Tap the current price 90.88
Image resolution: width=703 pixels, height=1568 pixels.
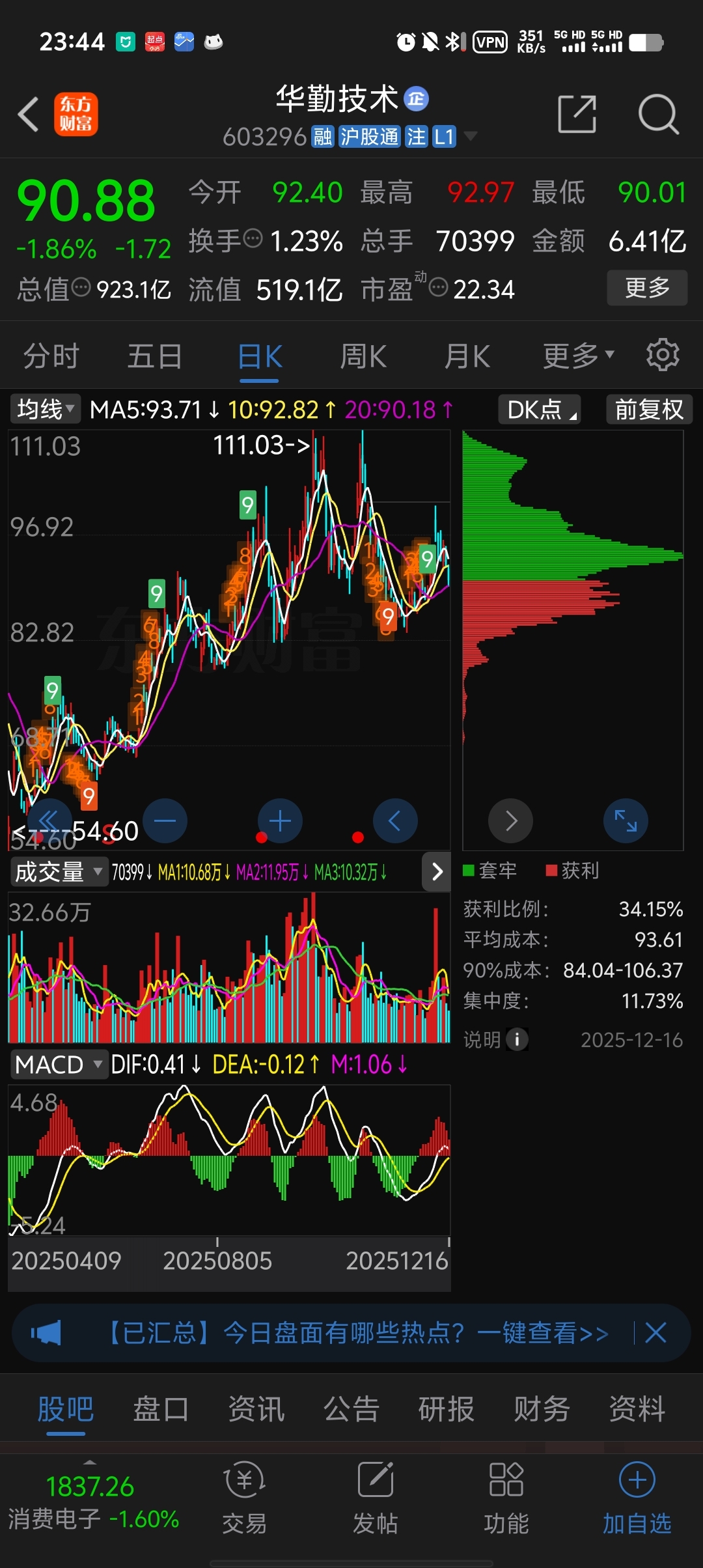coord(86,201)
